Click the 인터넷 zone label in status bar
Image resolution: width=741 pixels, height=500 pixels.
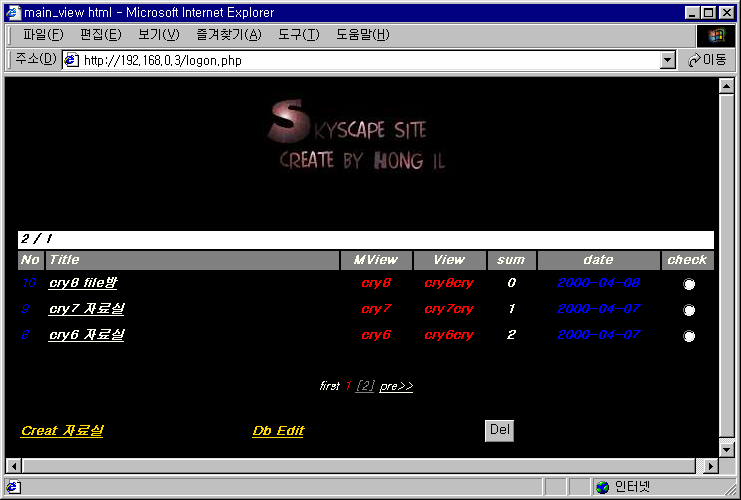(632, 487)
